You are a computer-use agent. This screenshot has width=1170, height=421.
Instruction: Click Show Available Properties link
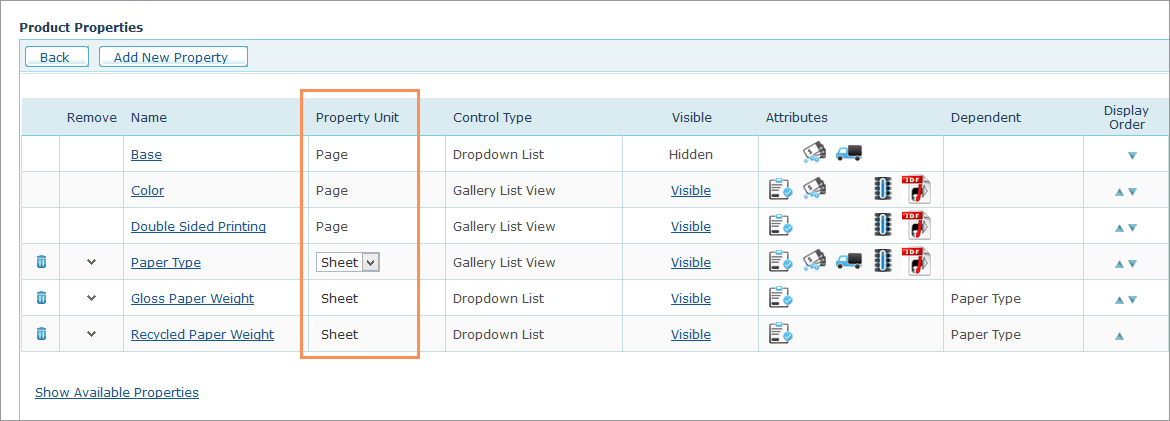pos(117,392)
